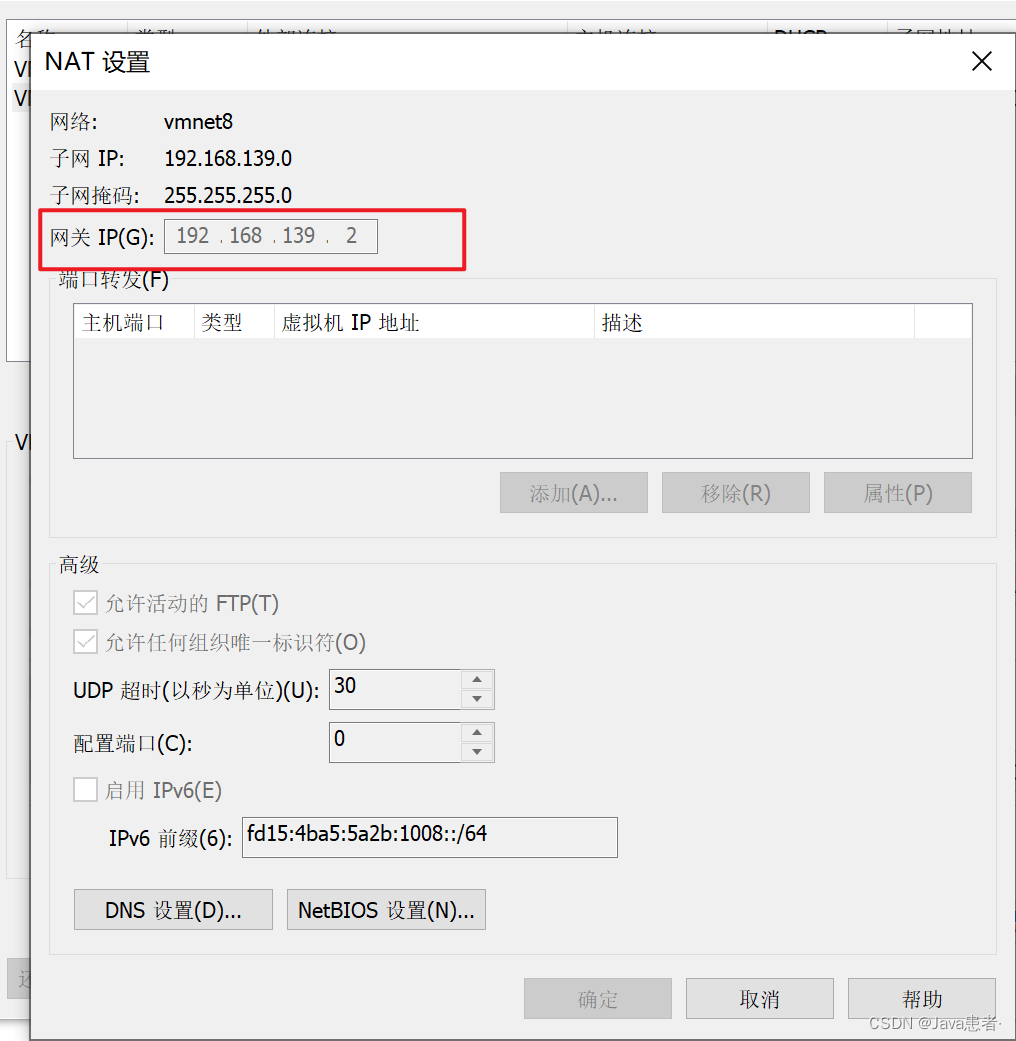Click the 添加(A)... button
The height and width of the screenshot is (1041, 1016).
click(574, 493)
